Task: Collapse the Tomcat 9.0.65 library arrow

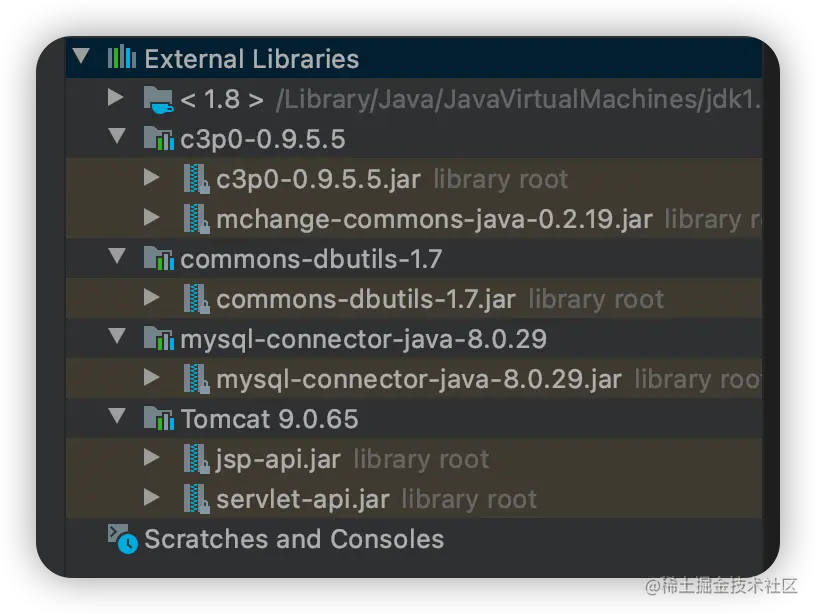Action: click(x=117, y=417)
